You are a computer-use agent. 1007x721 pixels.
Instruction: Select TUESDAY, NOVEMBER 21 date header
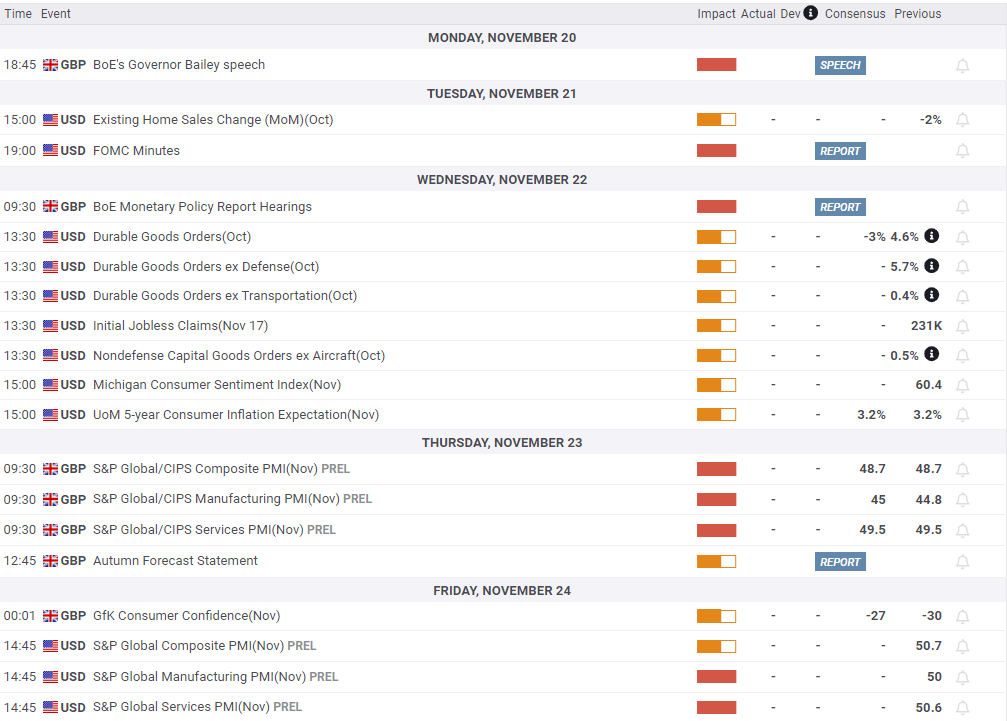click(x=502, y=94)
